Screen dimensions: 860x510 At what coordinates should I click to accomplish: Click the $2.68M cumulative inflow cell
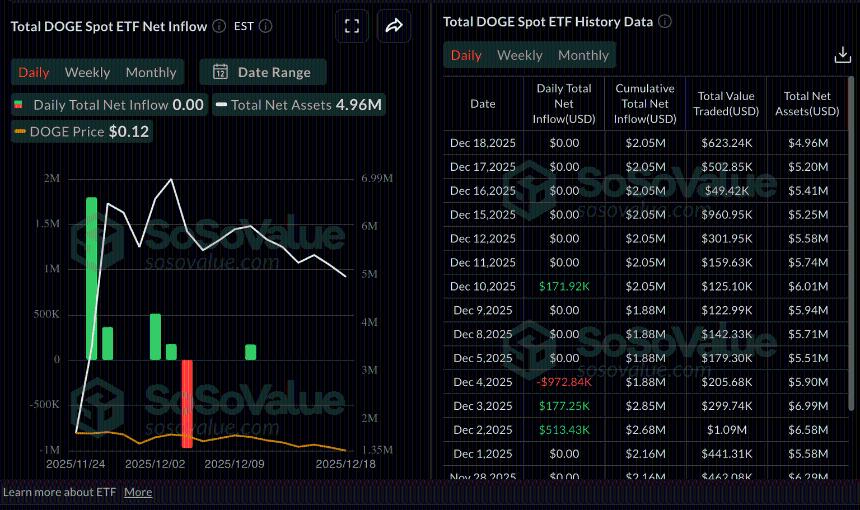(x=645, y=430)
